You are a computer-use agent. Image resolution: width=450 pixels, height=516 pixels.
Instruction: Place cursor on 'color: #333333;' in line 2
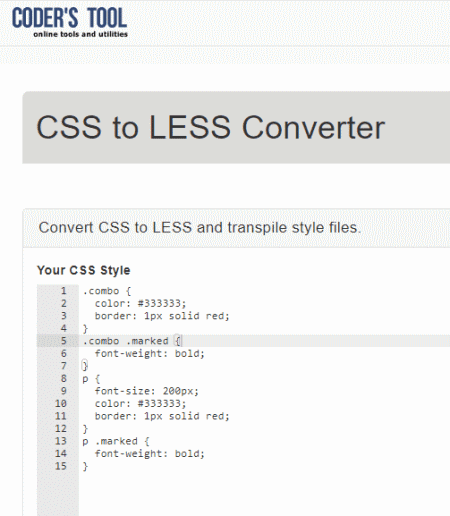click(x=140, y=303)
